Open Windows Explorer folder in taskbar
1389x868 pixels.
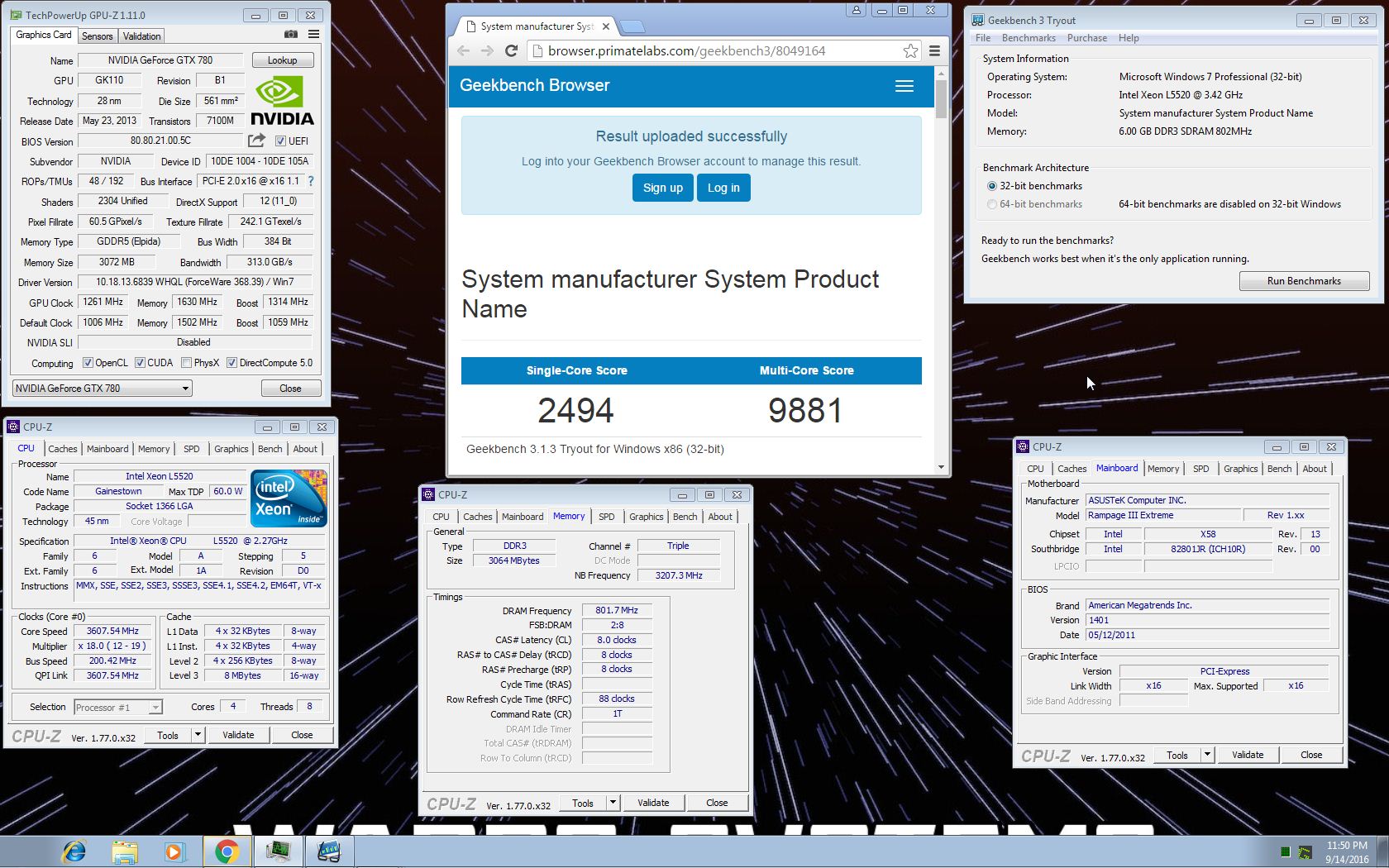(x=125, y=851)
